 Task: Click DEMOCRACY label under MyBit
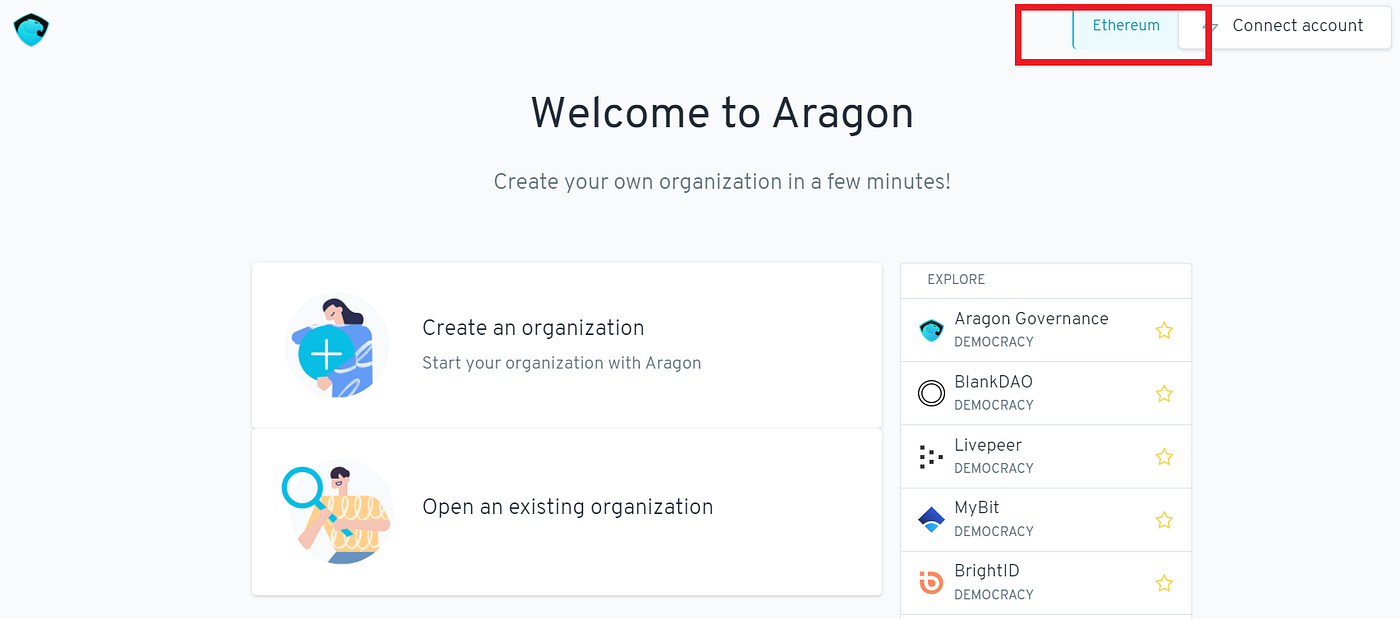pyautogui.click(x=994, y=531)
